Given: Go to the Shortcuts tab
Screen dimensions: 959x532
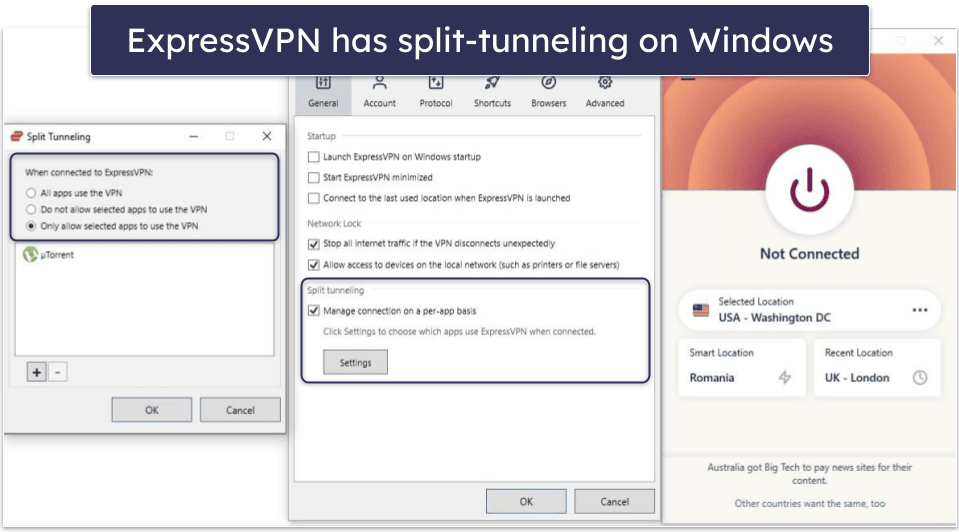Looking at the screenshot, I should [492, 94].
